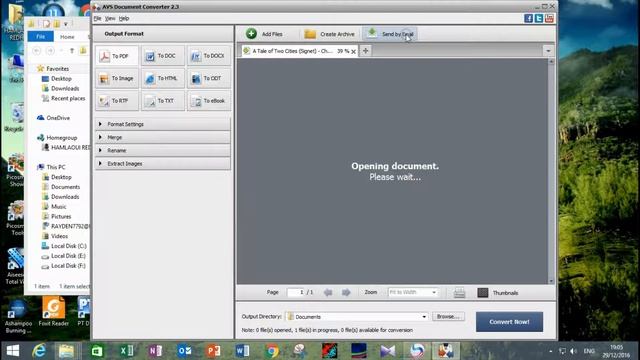
Task: Select the To Image output format
Action: coord(117,78)
